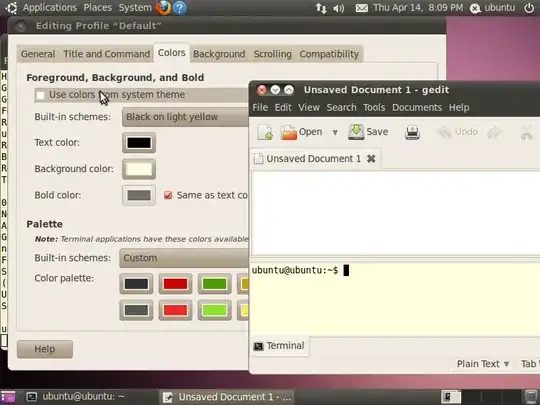The height and width of the screenshot is (405, 540).
Task: Expand the arrow next to Open button
Action: (335, 132)
